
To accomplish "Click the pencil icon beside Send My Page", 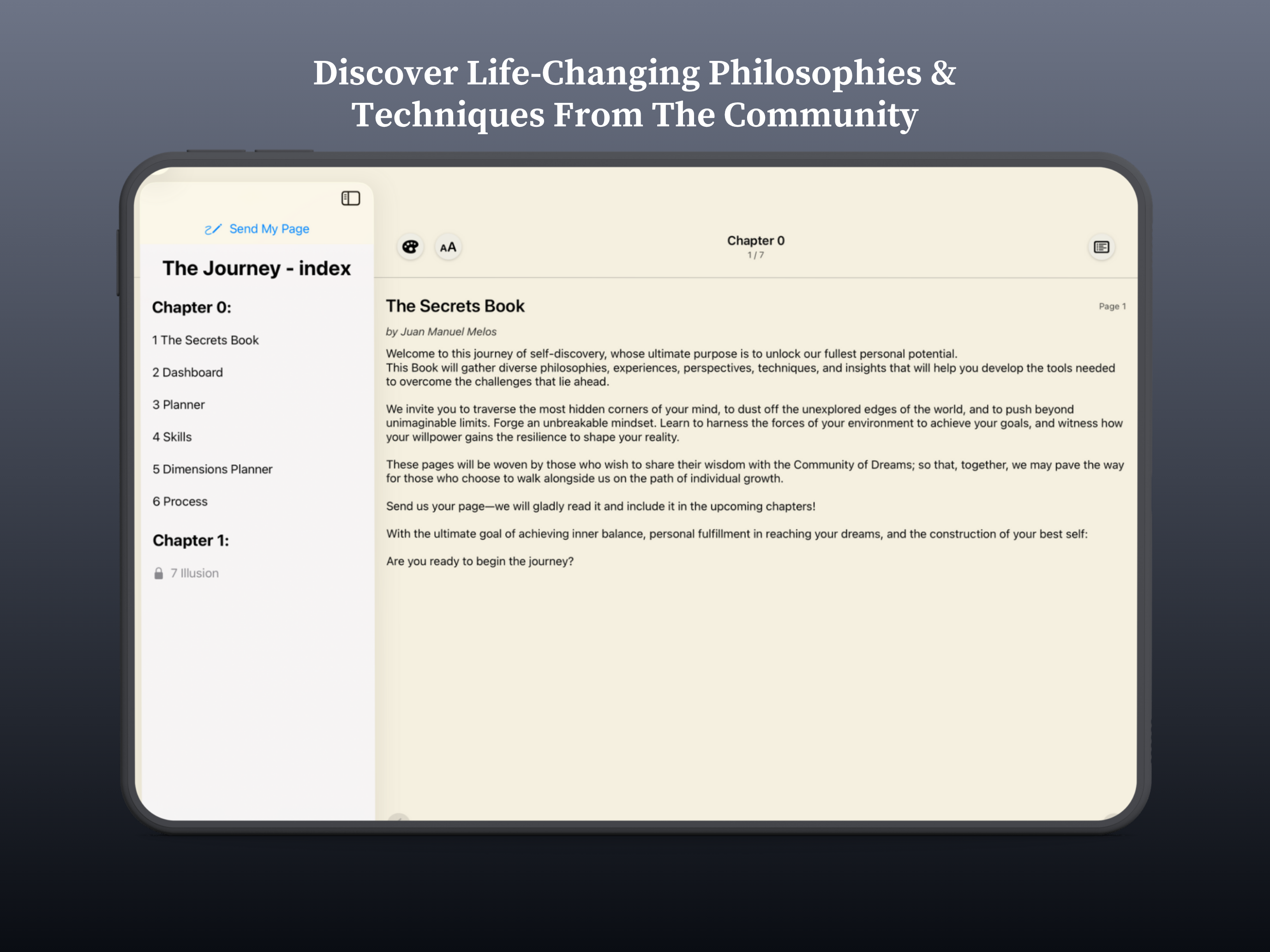I will point(212,229).
